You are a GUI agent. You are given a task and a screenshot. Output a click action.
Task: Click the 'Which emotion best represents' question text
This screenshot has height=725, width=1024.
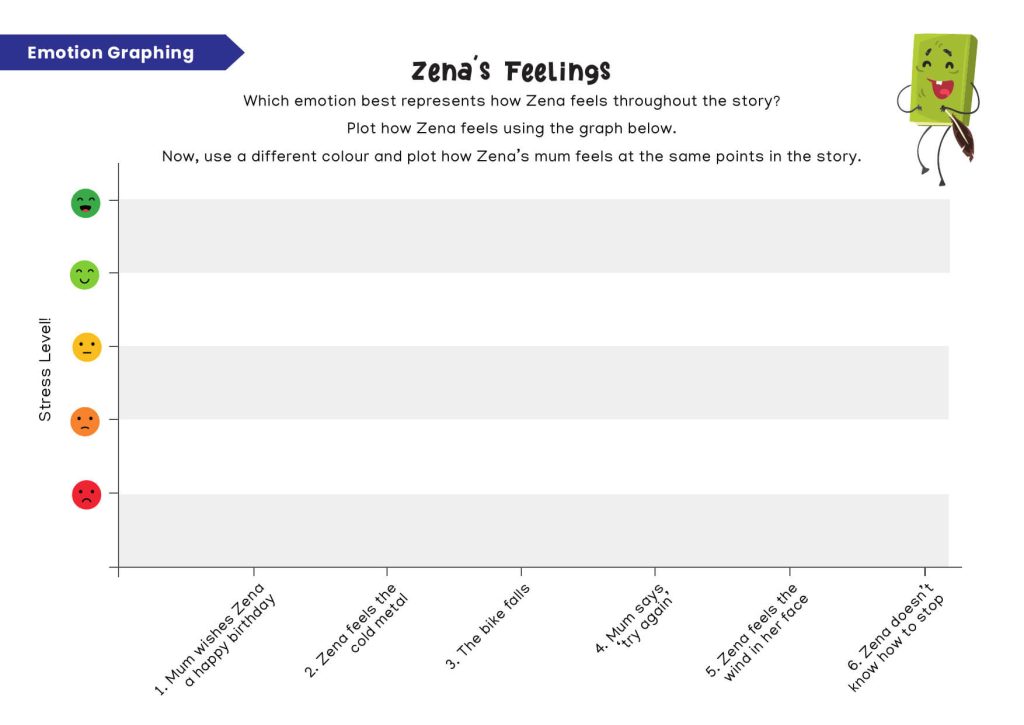(x=511, y=101)
